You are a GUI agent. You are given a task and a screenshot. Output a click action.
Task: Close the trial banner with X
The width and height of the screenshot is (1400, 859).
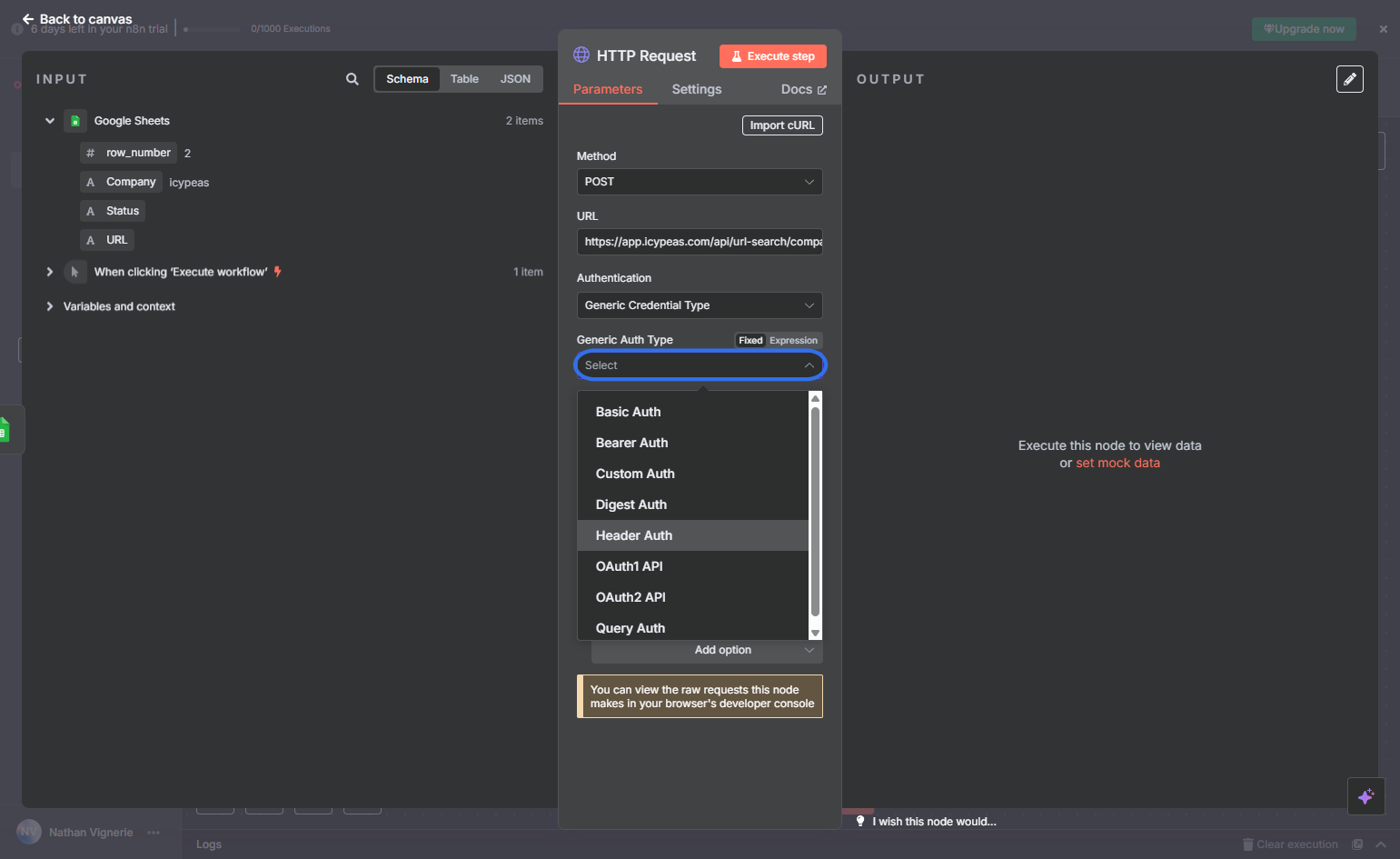(1384, 29)
